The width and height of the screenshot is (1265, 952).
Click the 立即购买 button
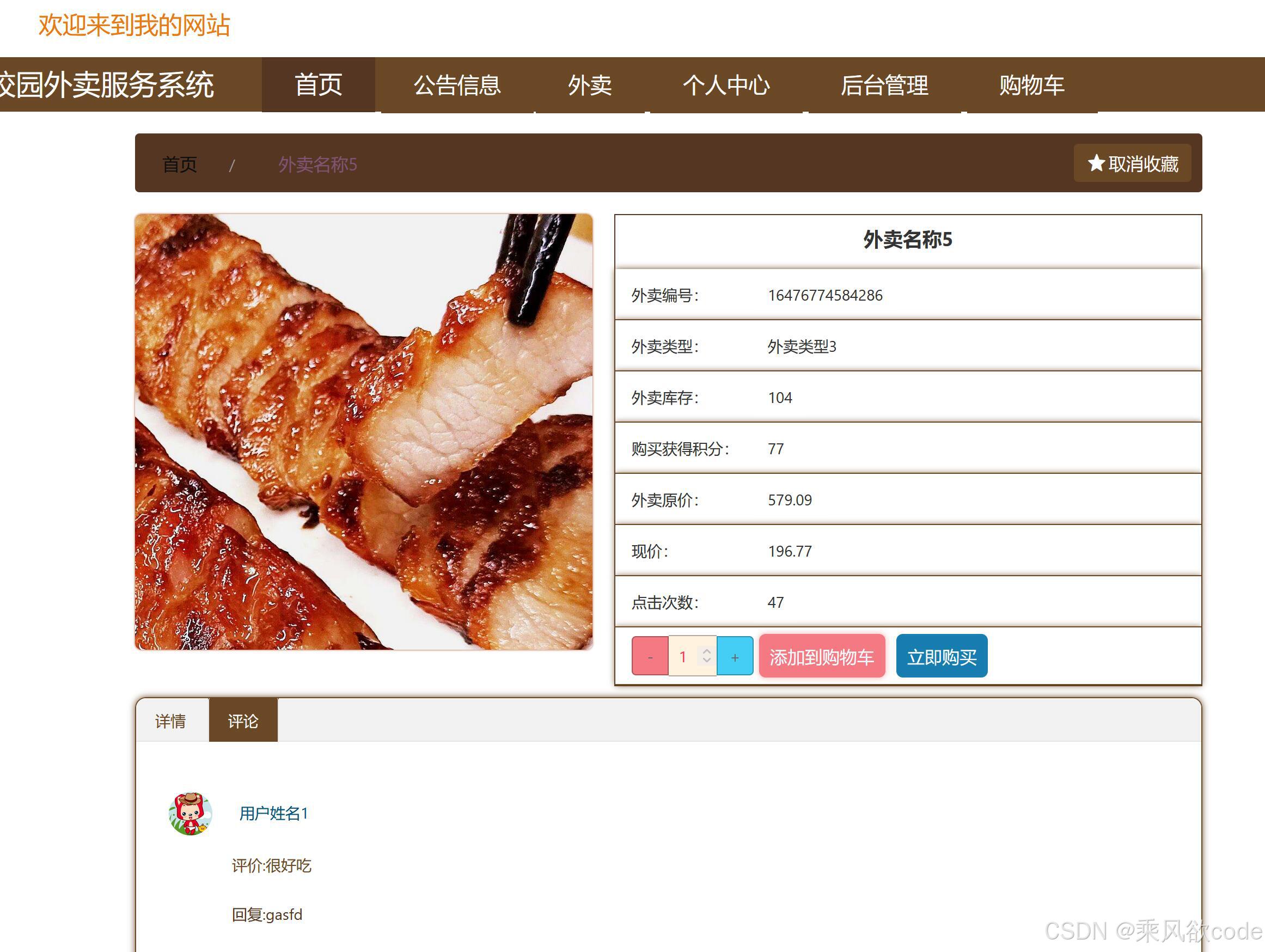click(x=942, y=657)
